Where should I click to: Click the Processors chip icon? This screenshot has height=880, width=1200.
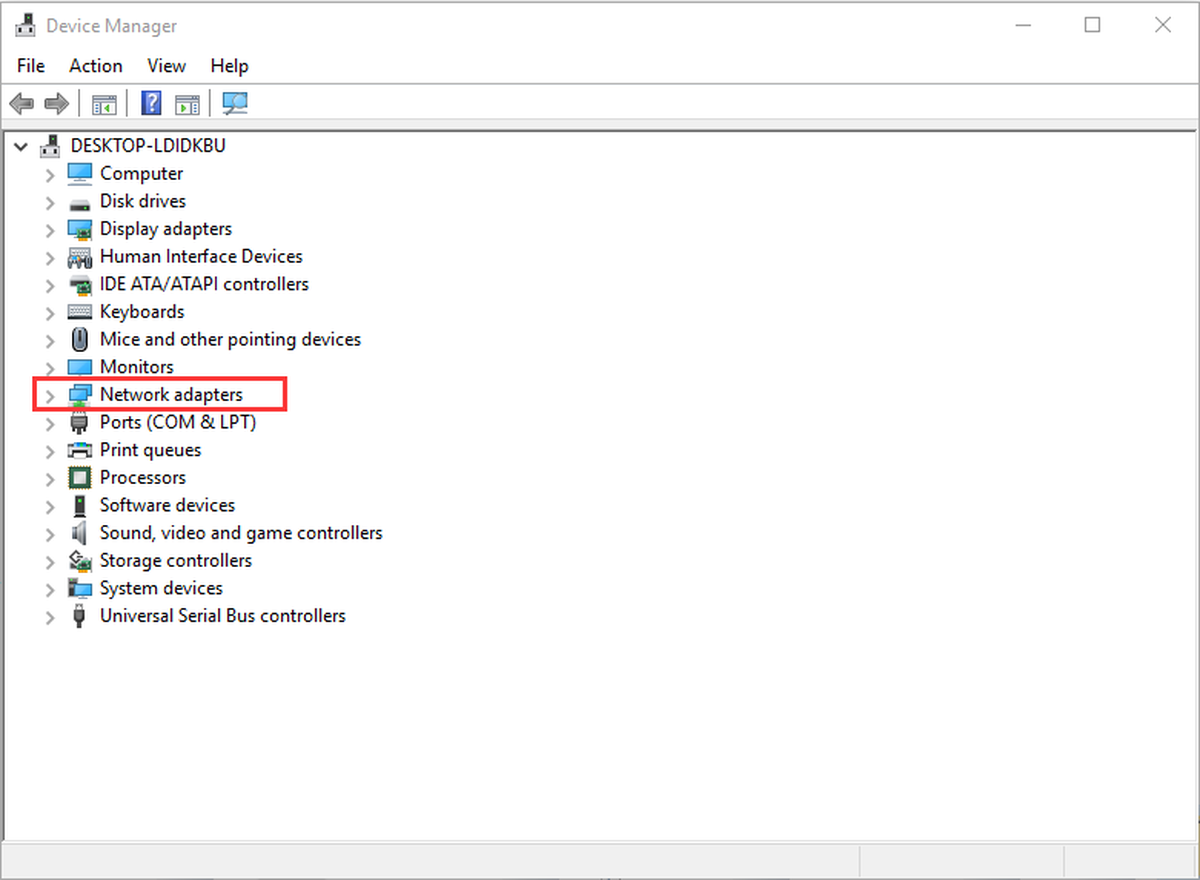click(x=79, y=478)
